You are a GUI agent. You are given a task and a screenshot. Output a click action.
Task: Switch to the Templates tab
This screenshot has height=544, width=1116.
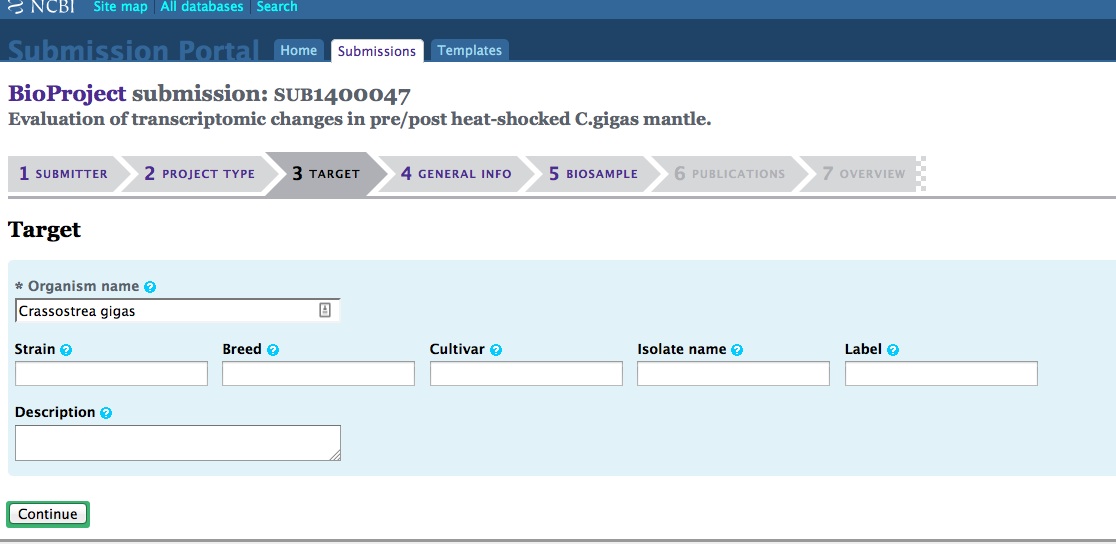point(469,50)
